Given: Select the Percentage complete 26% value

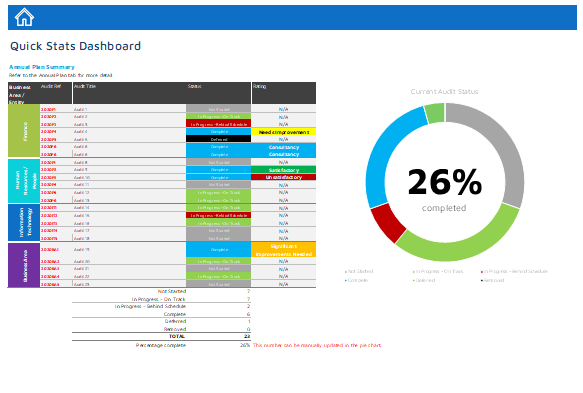Looking at the screenshot, I should point(245,345).
